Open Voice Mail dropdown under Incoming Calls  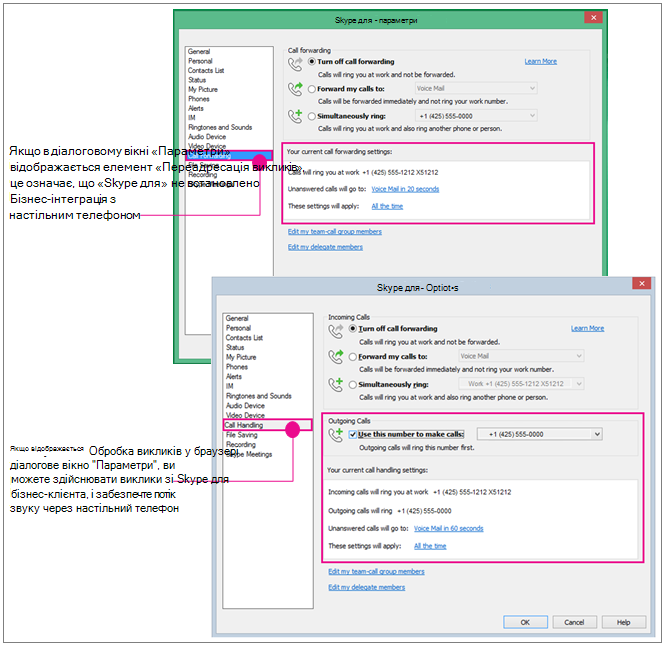point(521,356)
